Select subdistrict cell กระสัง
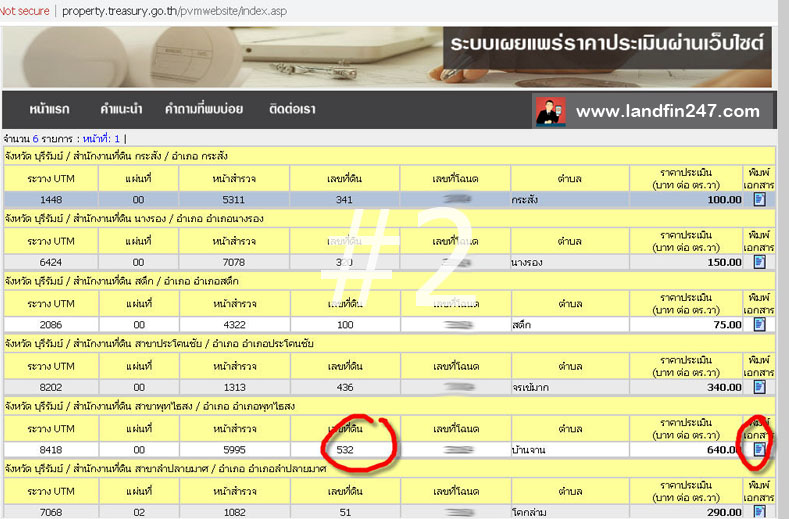 [x=570, y=199]
